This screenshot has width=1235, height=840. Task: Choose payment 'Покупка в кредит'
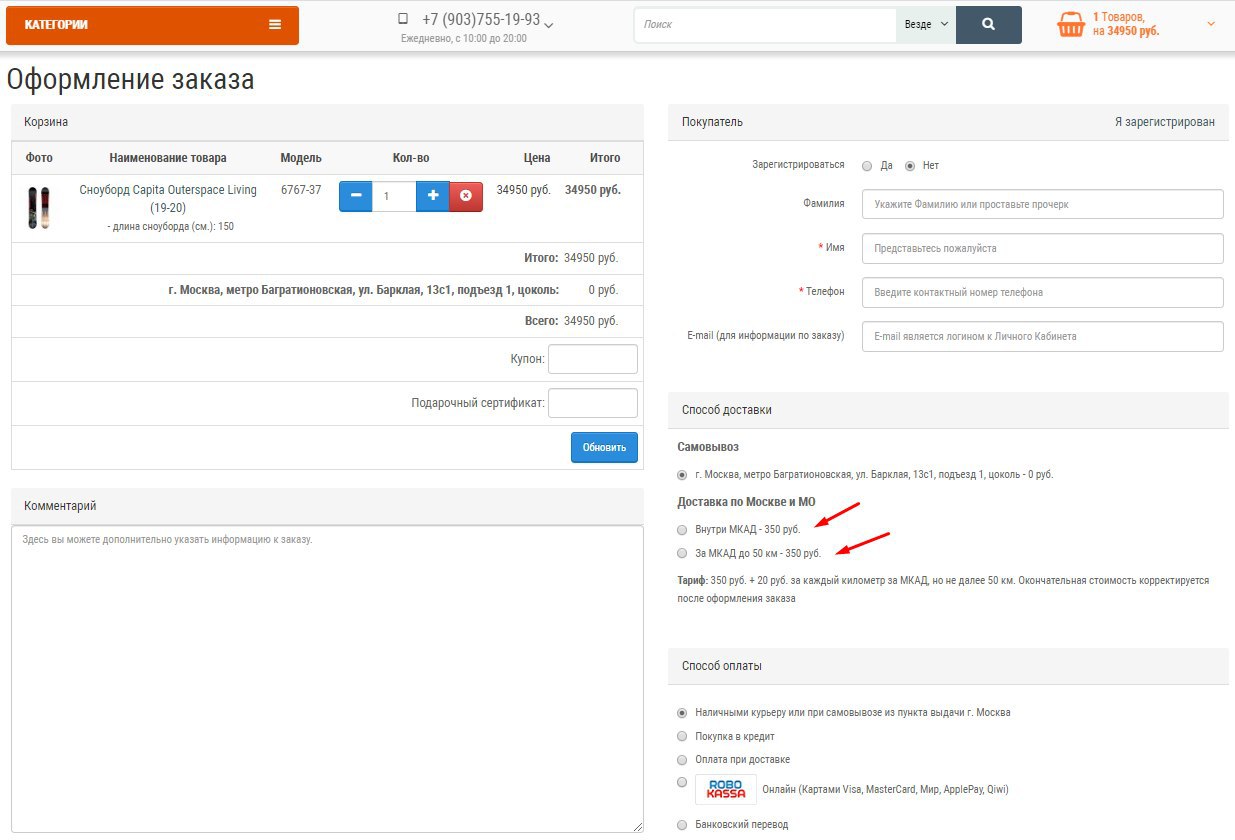(x=682, y=736)
